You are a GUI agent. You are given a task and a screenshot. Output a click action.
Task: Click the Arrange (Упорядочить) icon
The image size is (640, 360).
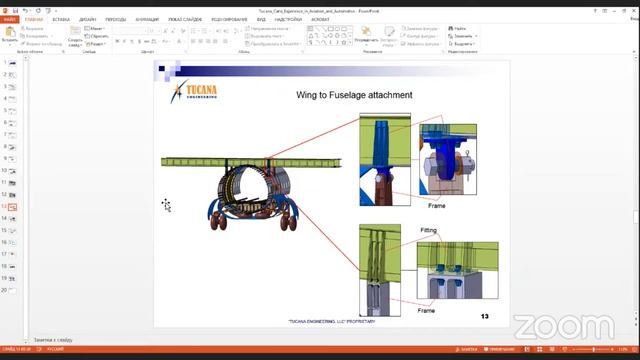coord(366,31)
